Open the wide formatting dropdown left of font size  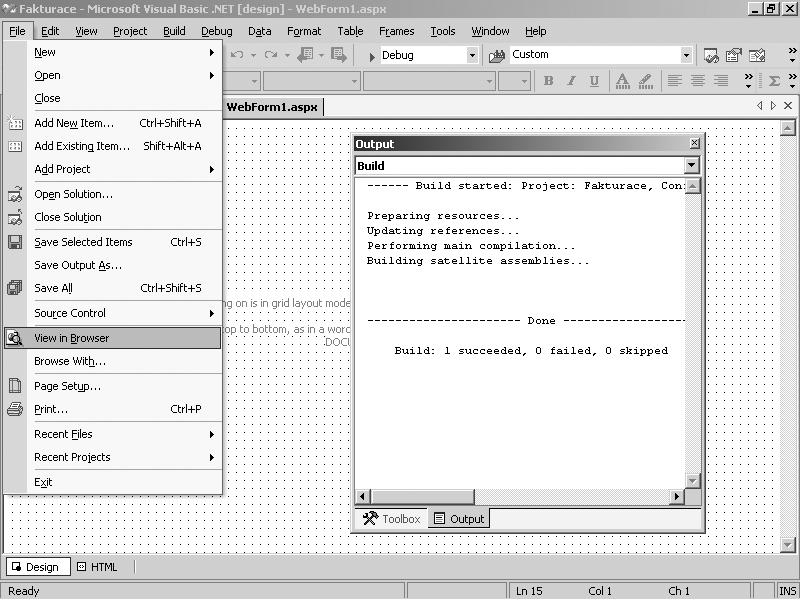coord(489,81)
